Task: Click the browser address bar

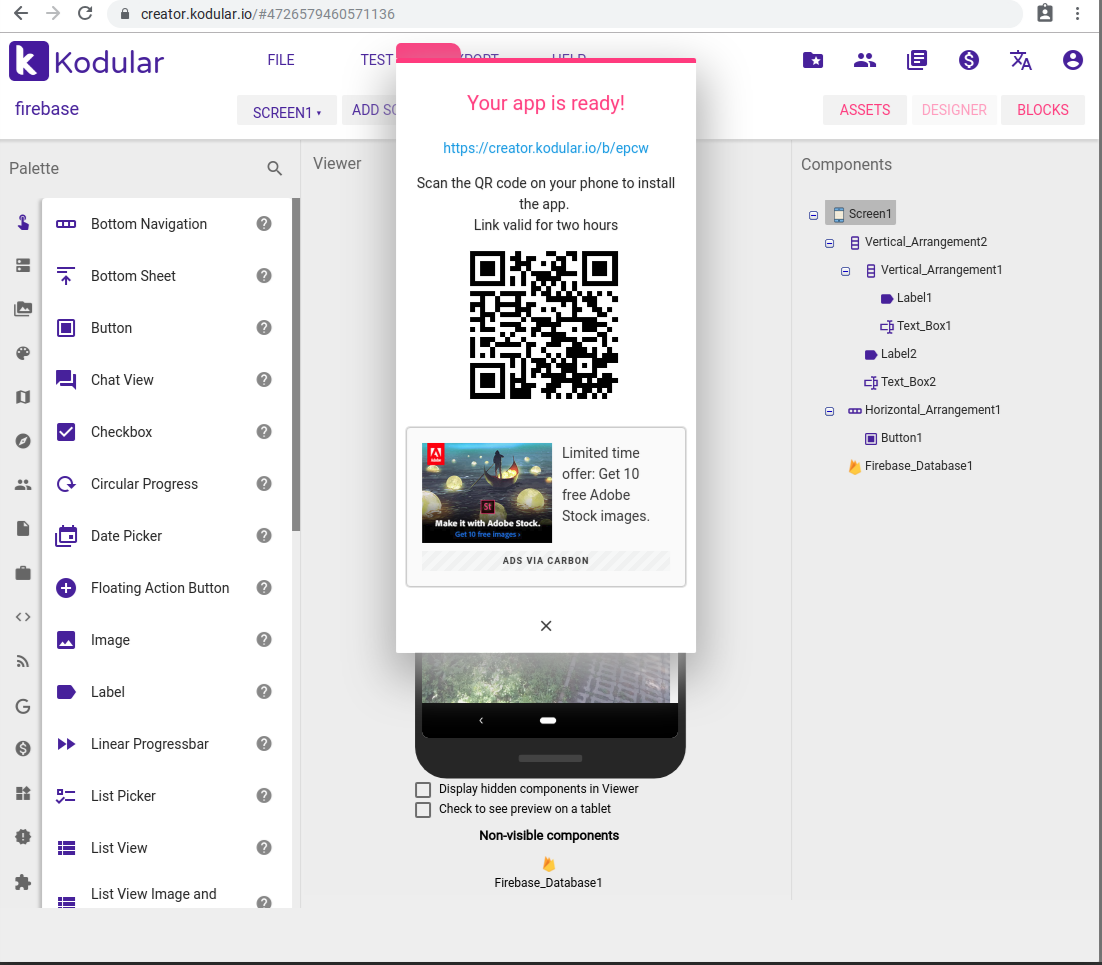Action: pos(564,14)
